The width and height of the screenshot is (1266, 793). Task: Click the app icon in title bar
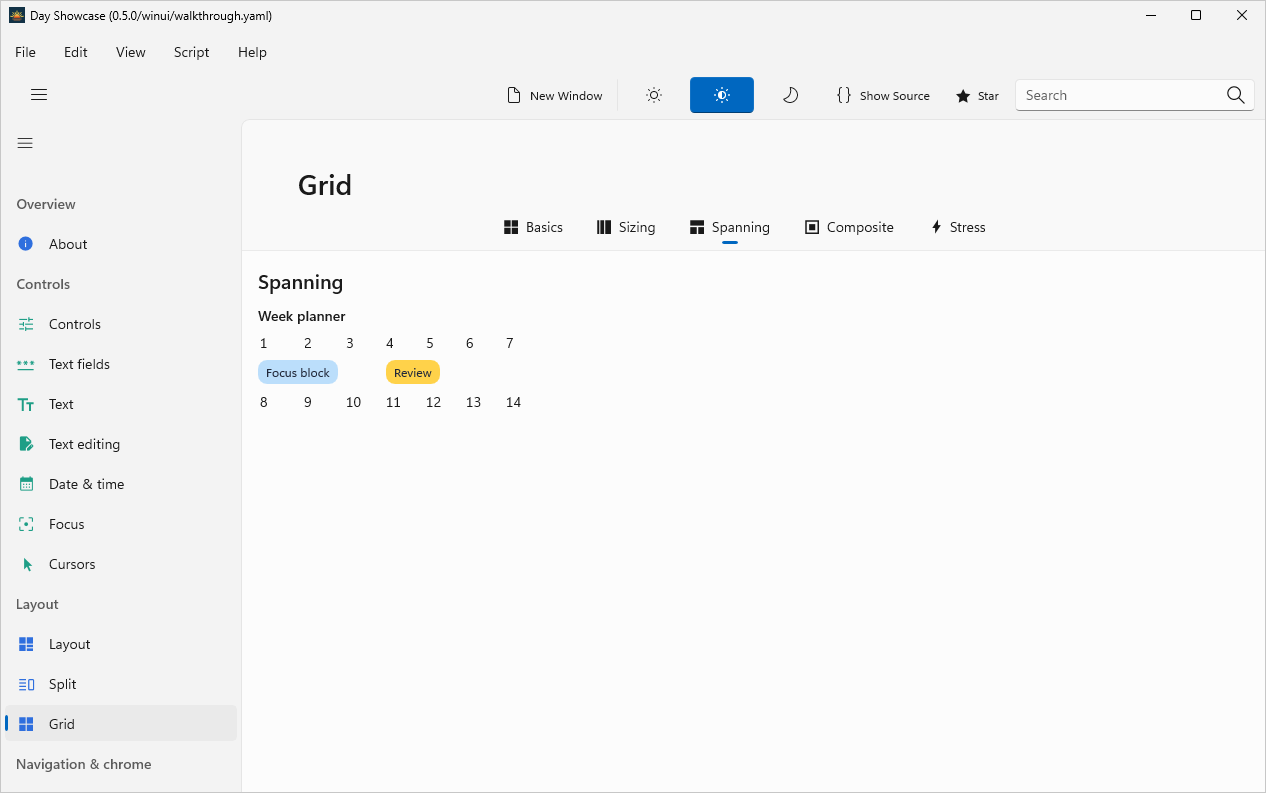click(17, 15)
